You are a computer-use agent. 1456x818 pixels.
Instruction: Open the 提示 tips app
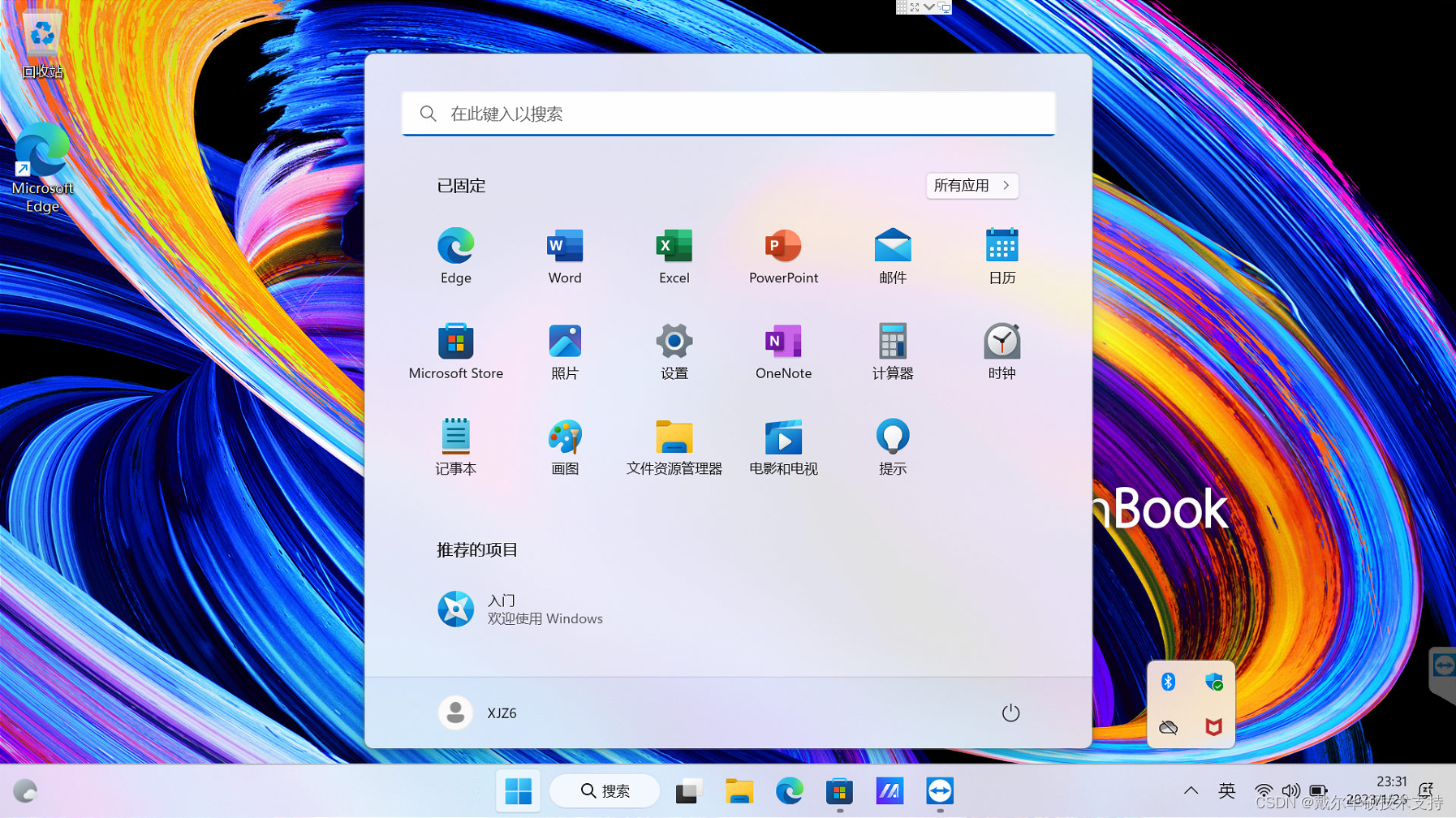[893, 447]
